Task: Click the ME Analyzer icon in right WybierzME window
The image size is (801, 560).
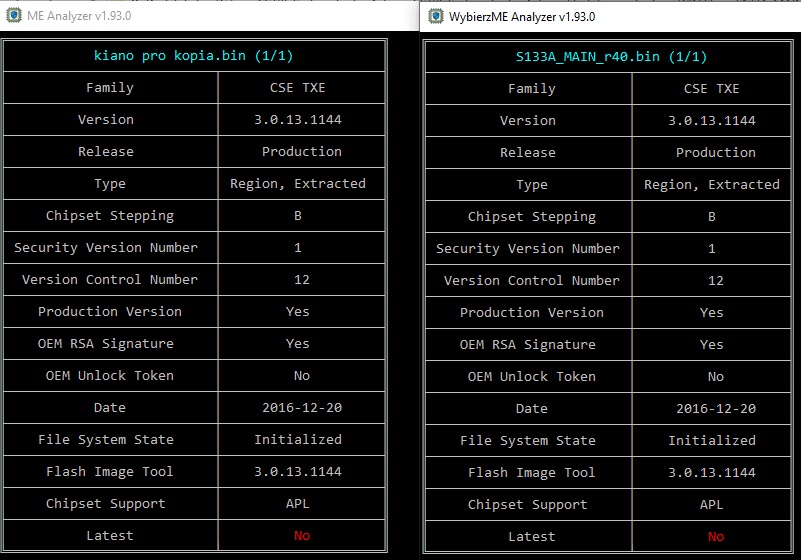Action: pos(436,16)
